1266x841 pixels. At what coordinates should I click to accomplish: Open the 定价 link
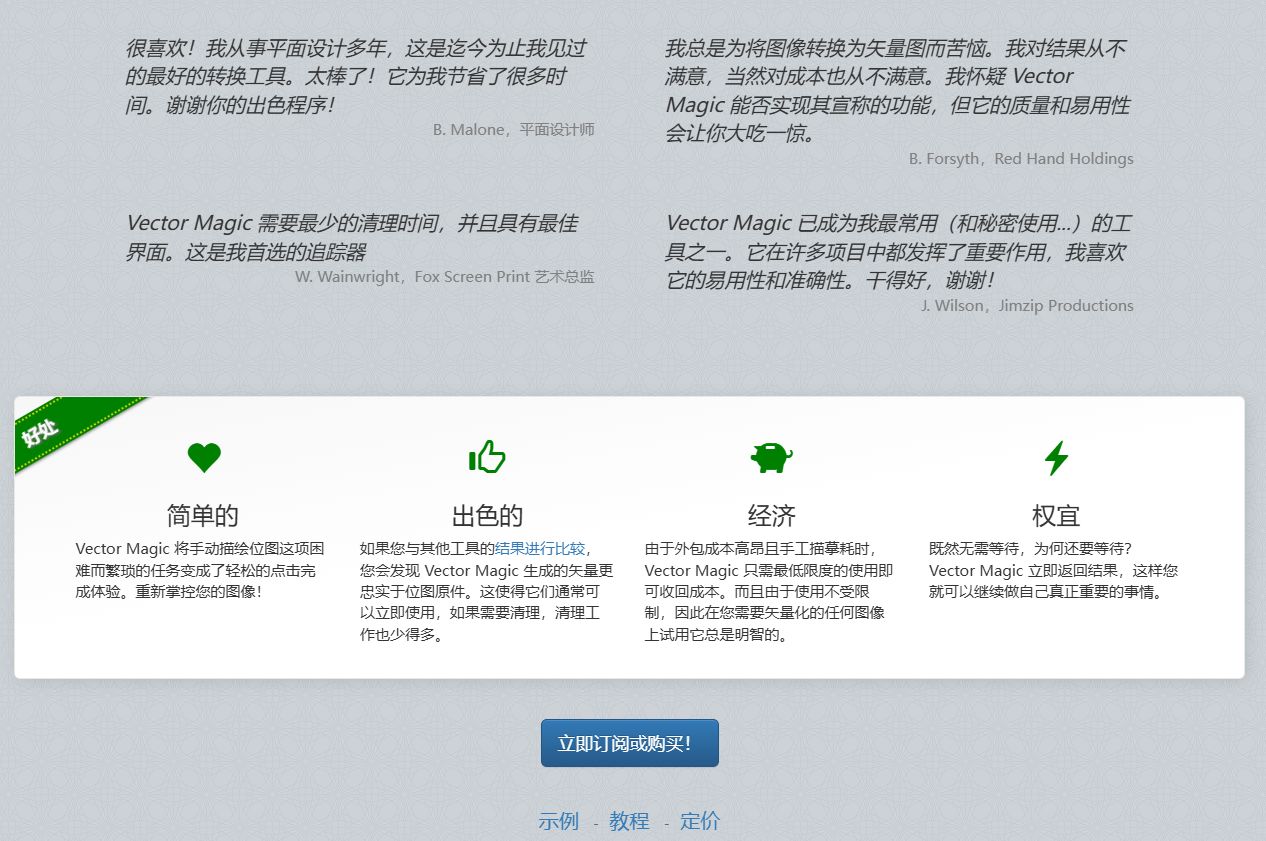pyautogui.click(x=700, y=821)
